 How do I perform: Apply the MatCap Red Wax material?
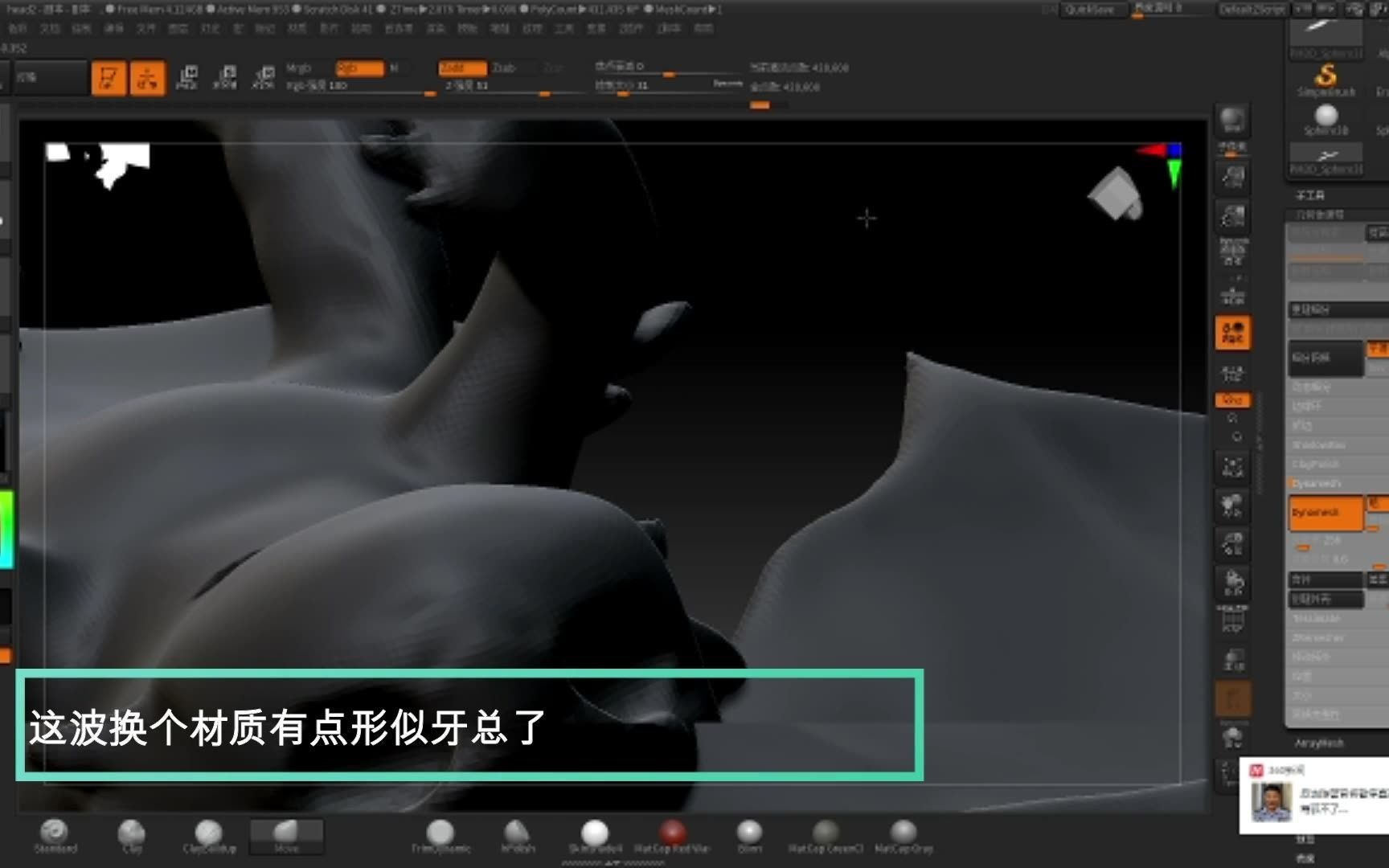674,832
